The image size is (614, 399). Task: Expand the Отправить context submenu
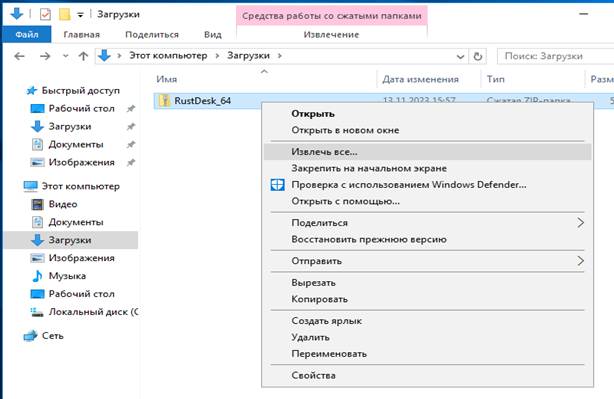428,261
